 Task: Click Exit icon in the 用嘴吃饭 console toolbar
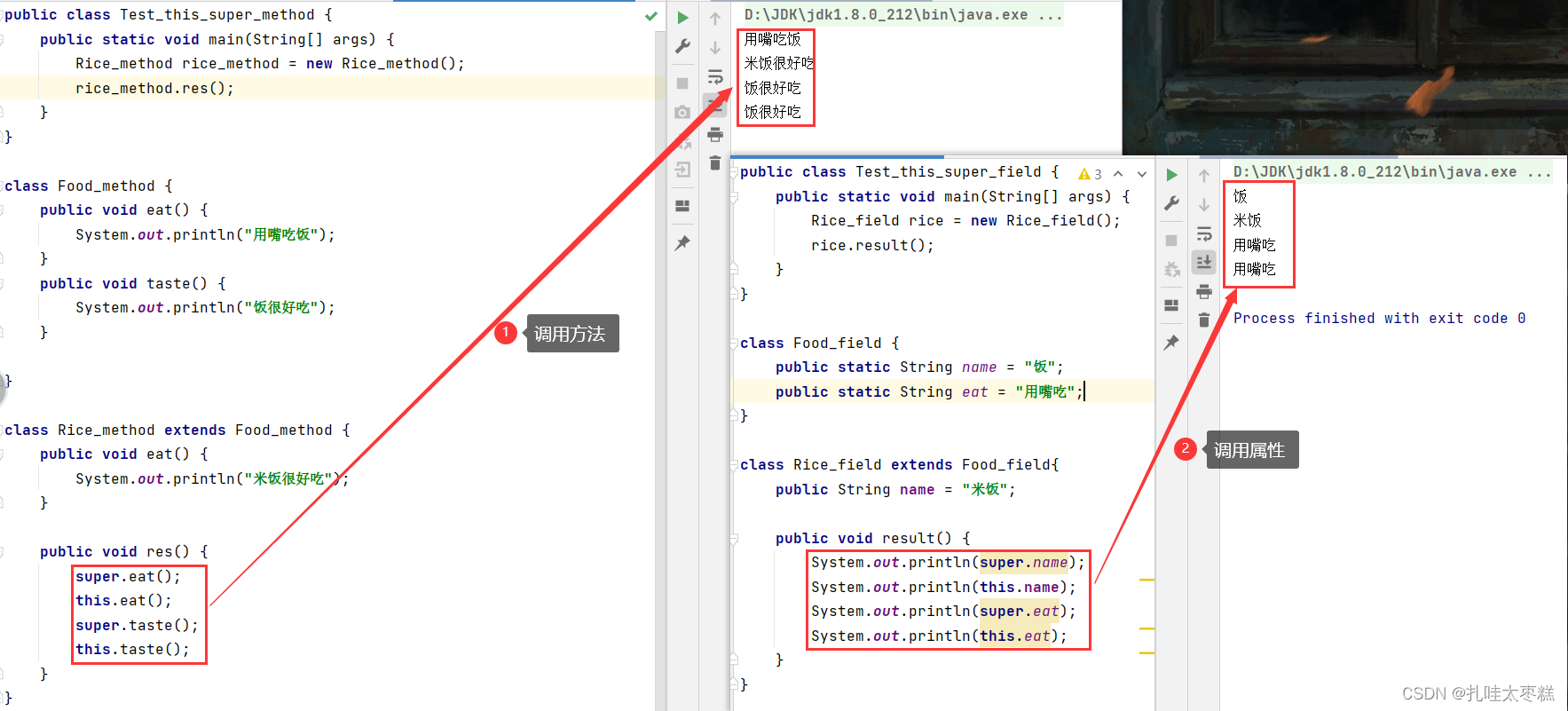point(682,170)
